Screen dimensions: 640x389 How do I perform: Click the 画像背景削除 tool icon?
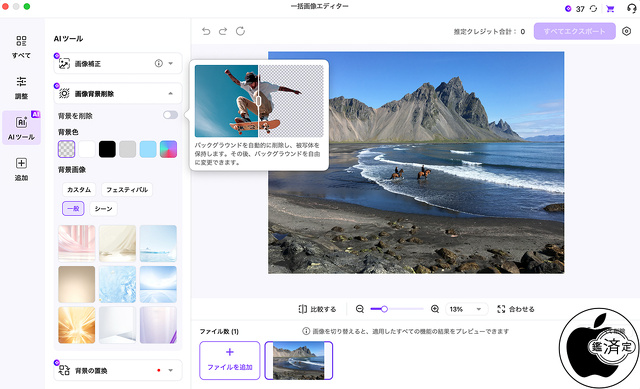coord(64,94)
